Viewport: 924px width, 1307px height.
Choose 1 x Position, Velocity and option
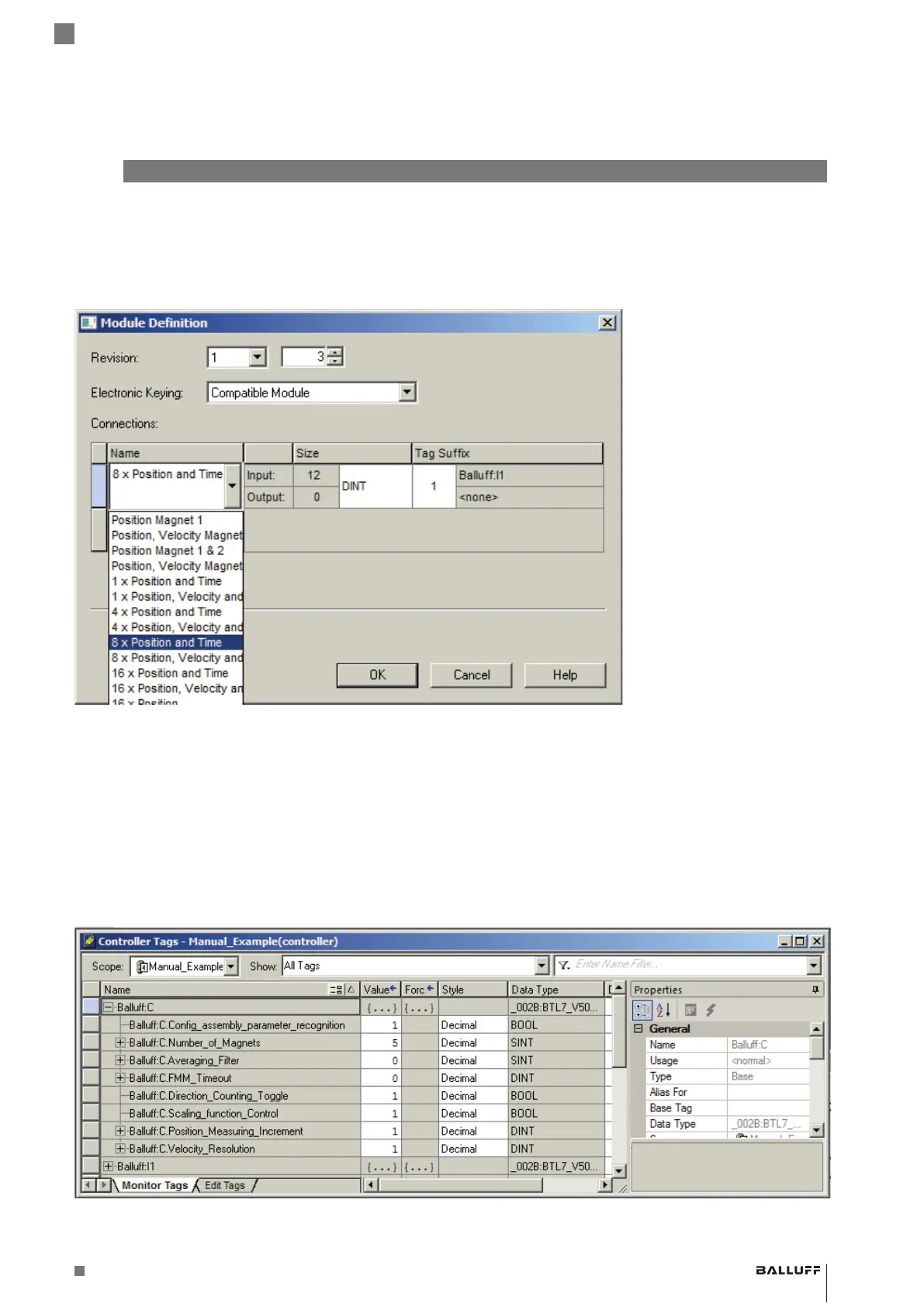[176, 597]
